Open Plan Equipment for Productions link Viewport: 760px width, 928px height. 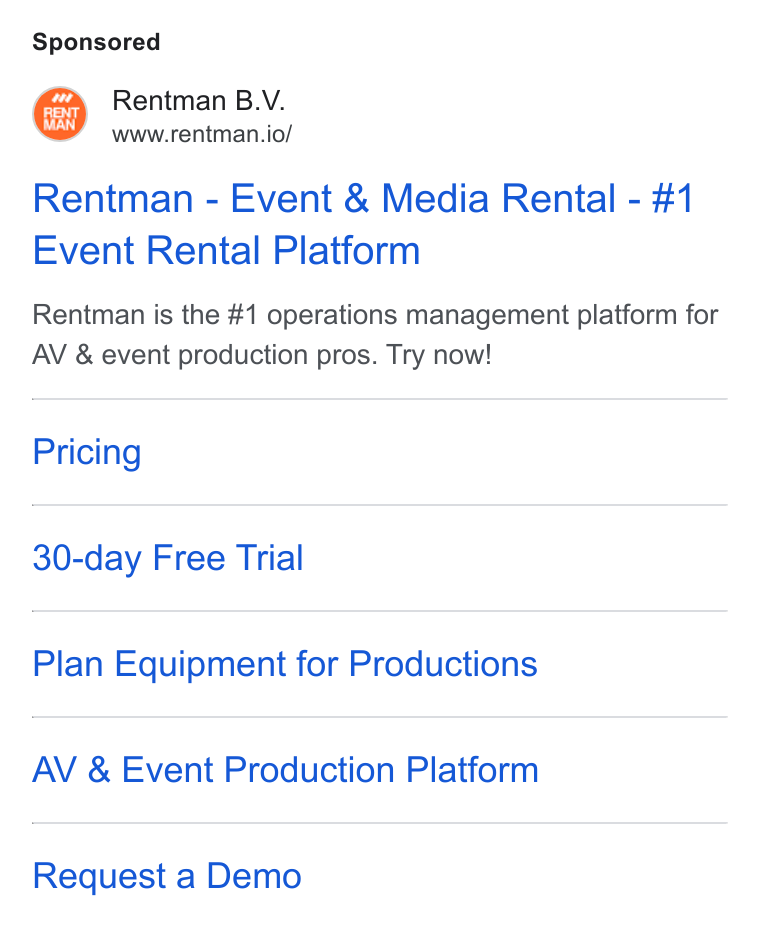(285, 664)
